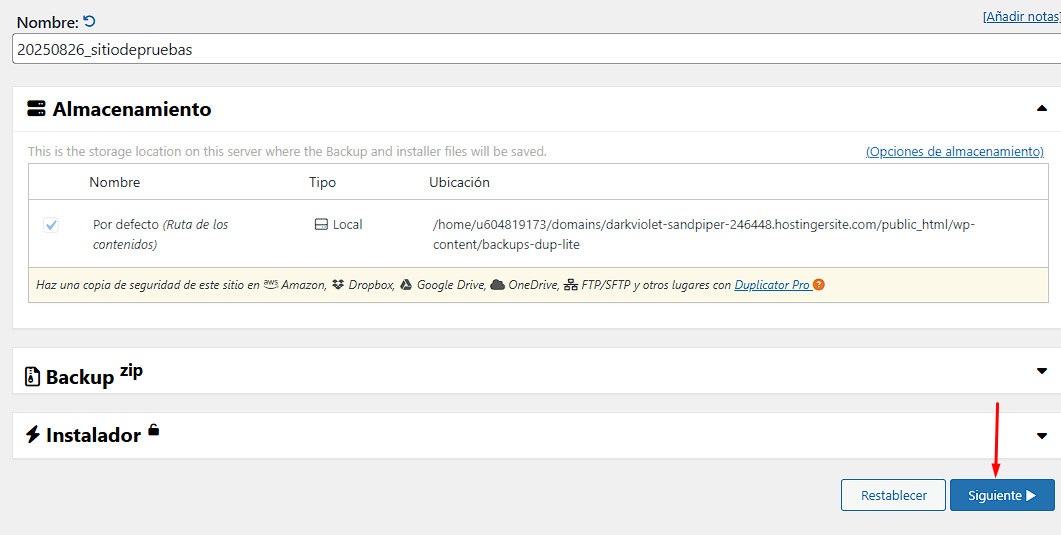Viewport: 1061px width, 535px height.
Task: Click the OneDrive cloud icon
Action: [497, 285]
